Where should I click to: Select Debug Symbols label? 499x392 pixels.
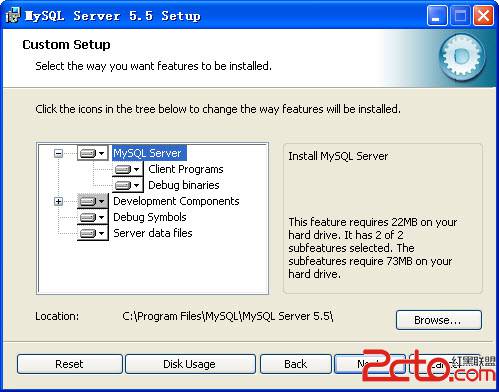point(150,217)
